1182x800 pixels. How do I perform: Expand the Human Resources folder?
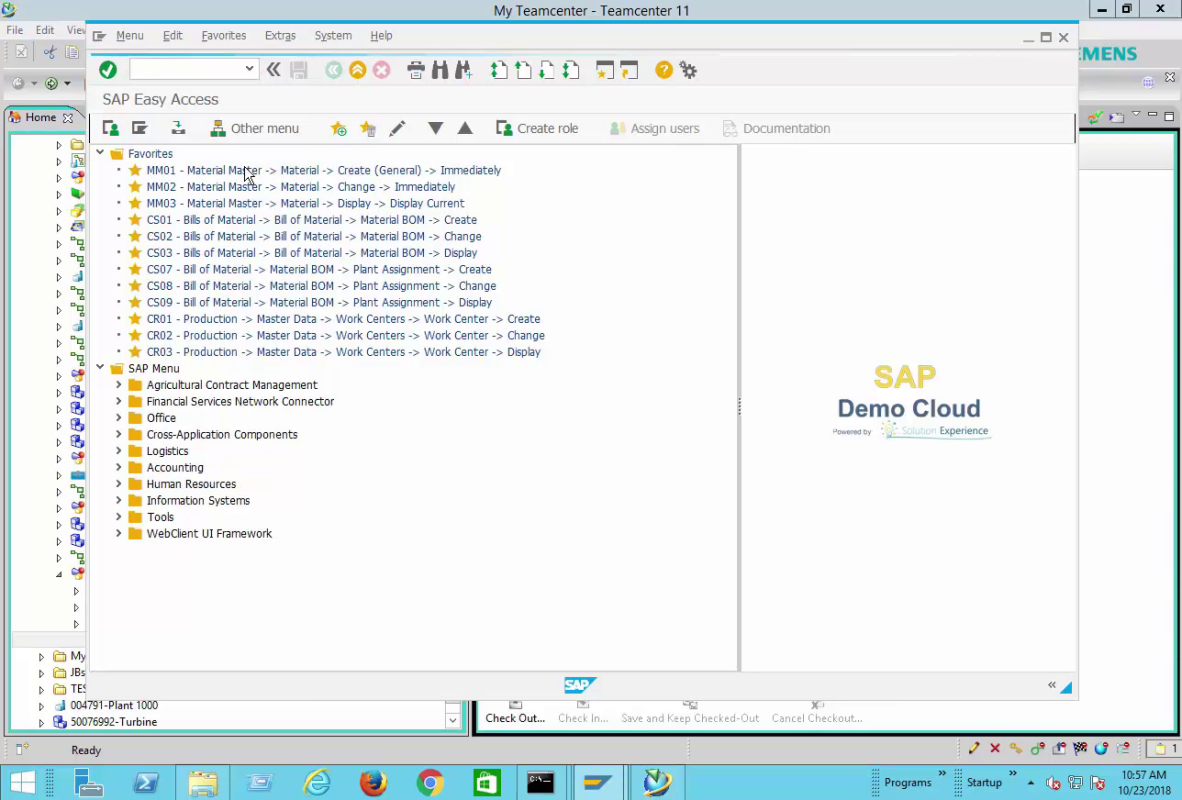[x=118, y=484]
